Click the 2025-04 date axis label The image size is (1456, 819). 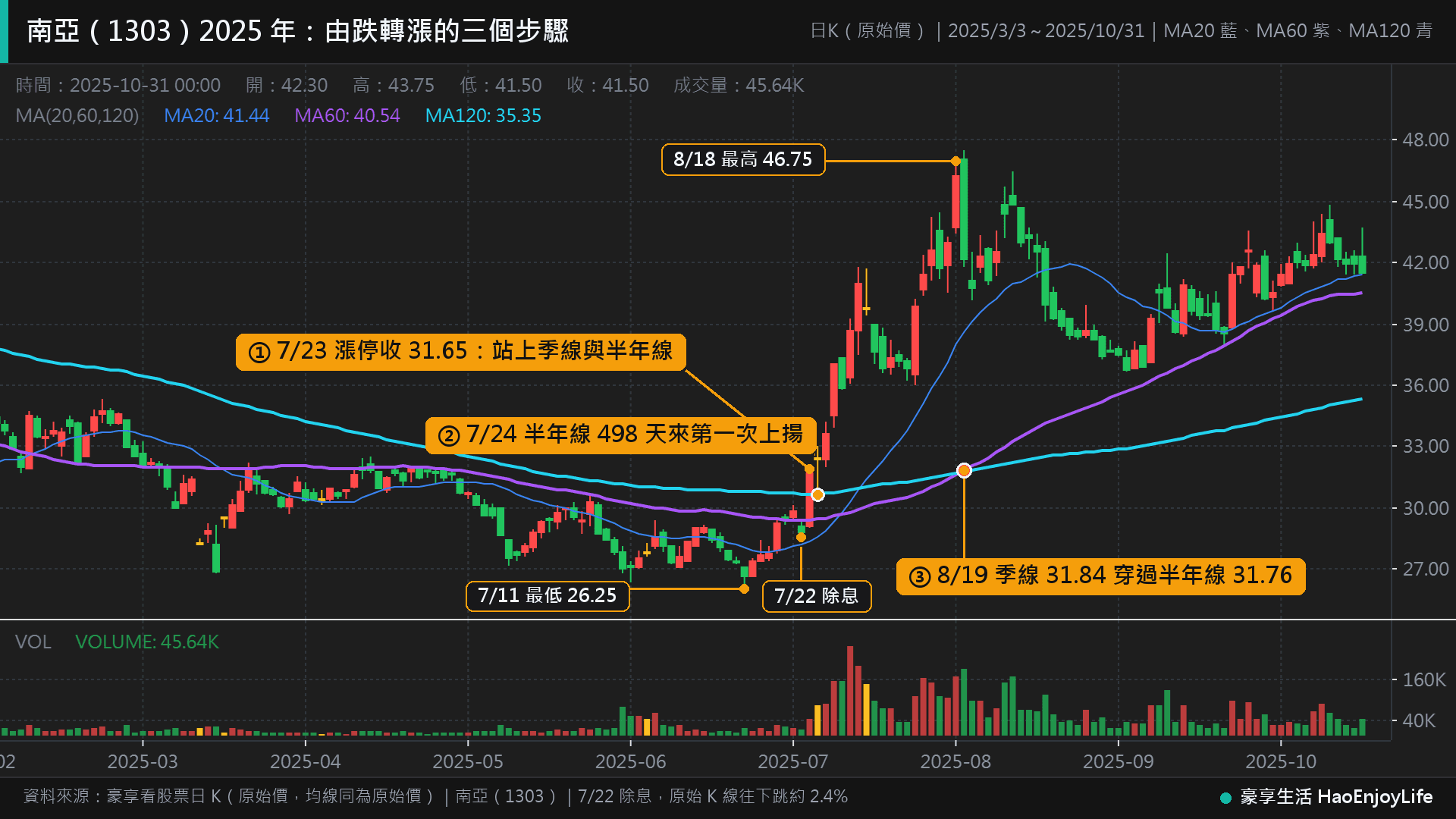306,761
